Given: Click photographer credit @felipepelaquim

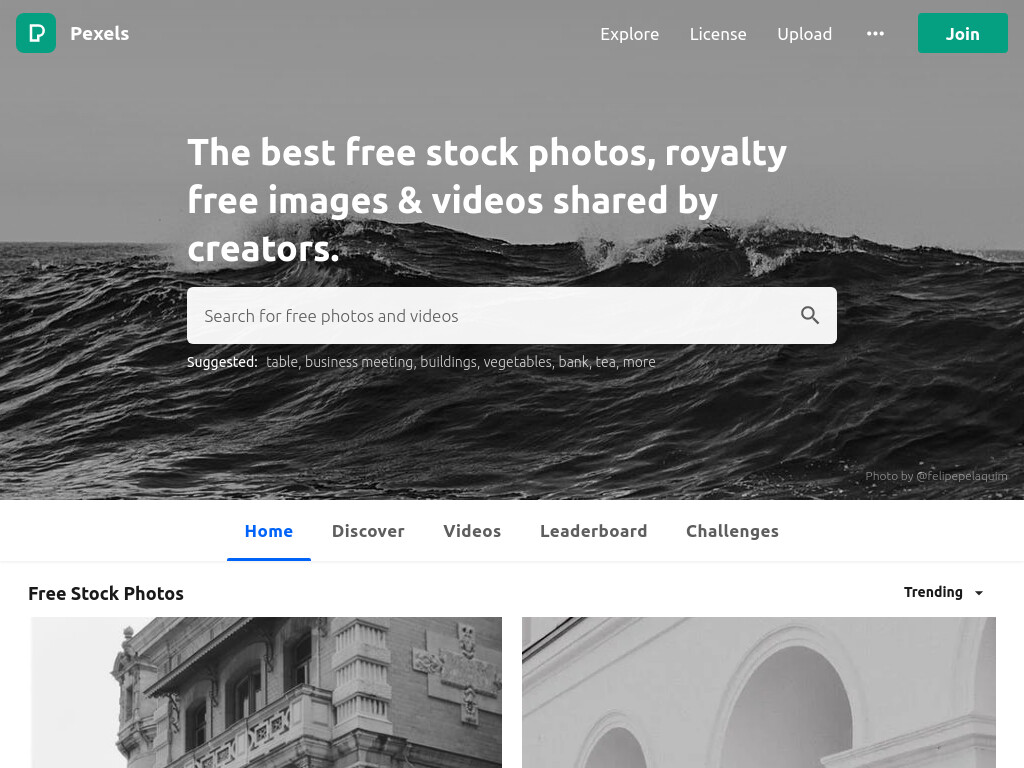Looking at the screenshot, I should (x=961, y=476).
